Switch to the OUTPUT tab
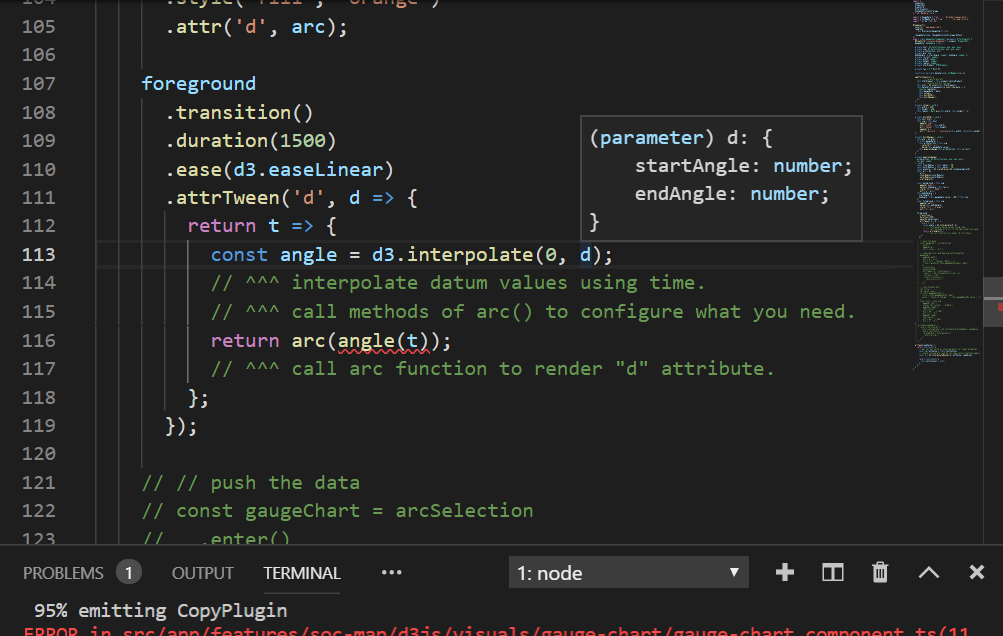Viewport: 1003px width, 636px height. (x=202, y=572)
